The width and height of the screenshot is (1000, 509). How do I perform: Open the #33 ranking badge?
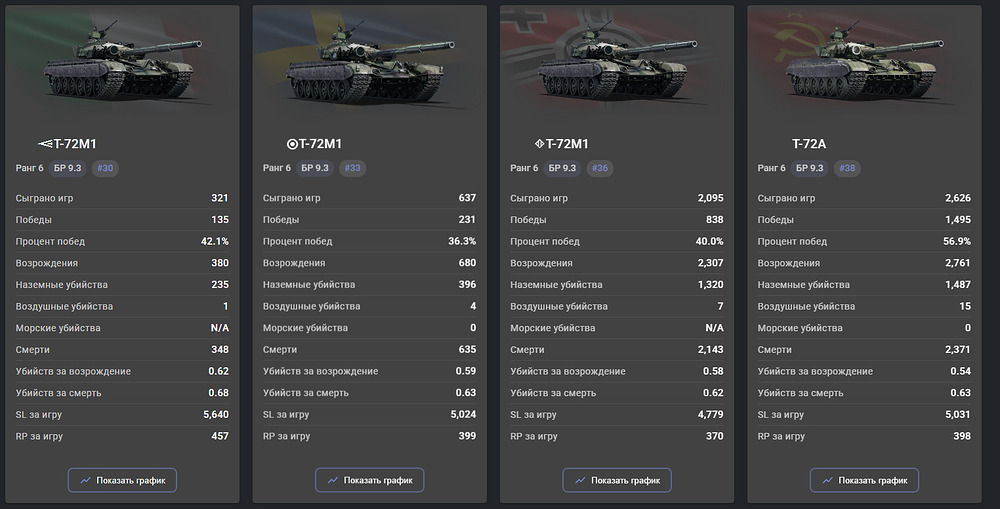click(352, 168)
